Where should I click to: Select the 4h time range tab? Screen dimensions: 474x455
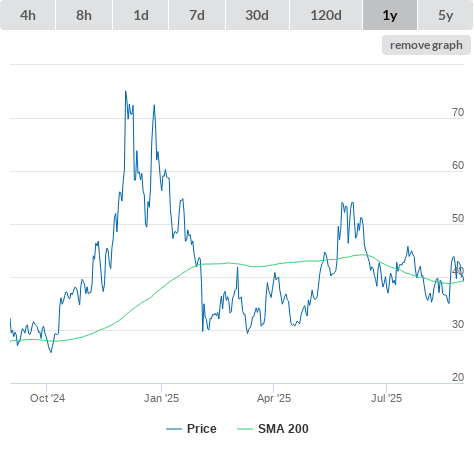[x=28, y=15]
